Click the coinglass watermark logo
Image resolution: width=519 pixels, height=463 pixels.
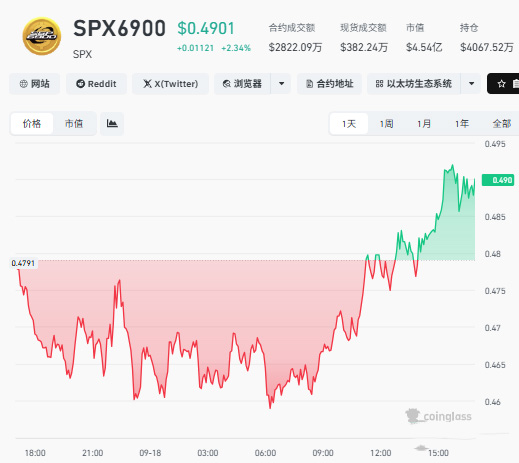pyautogui.click(x=438, y=416)
